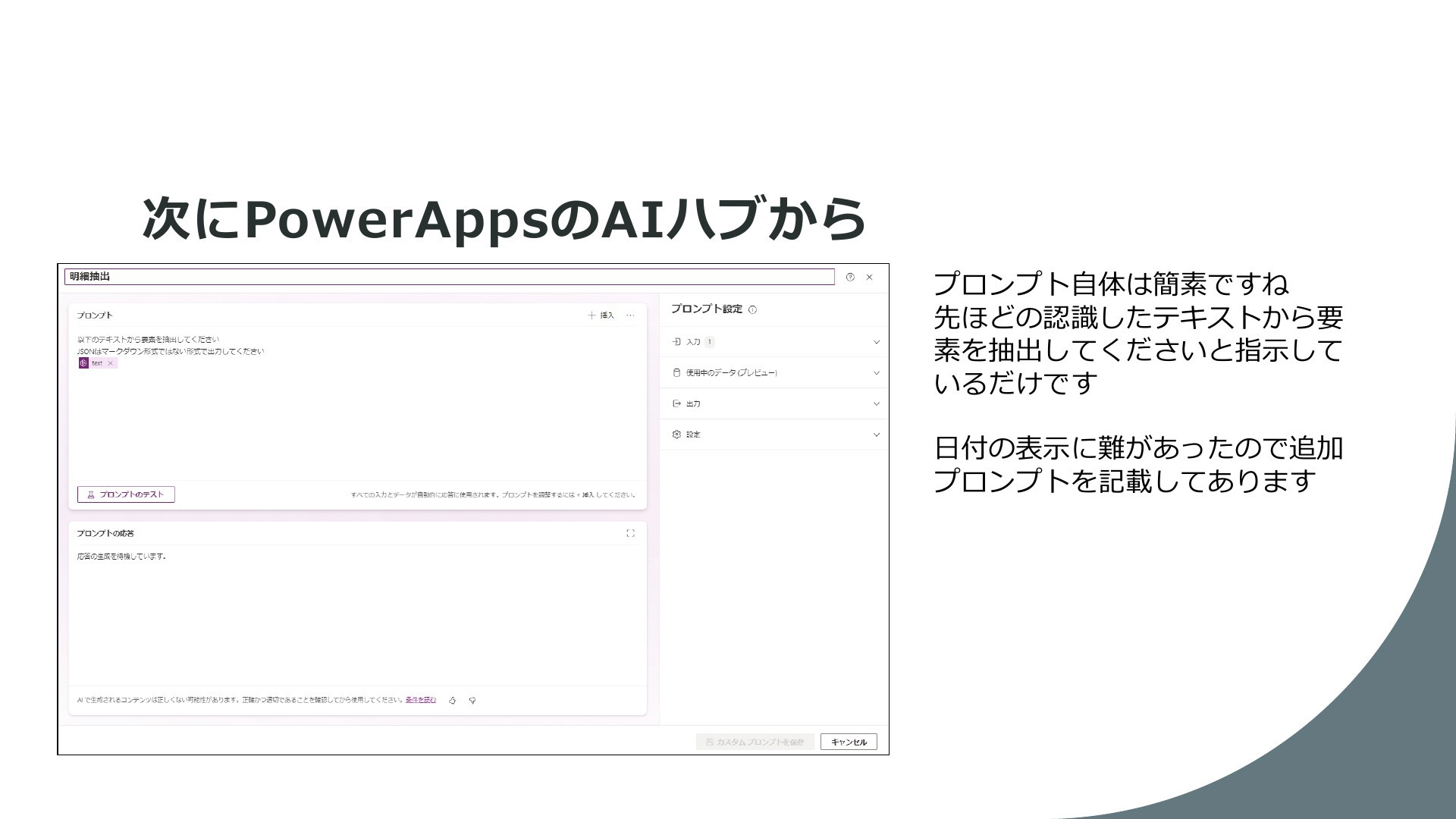Click the thumbs down feedback icon
Viewport: 1456px width, 819px height.
(472, 701)
